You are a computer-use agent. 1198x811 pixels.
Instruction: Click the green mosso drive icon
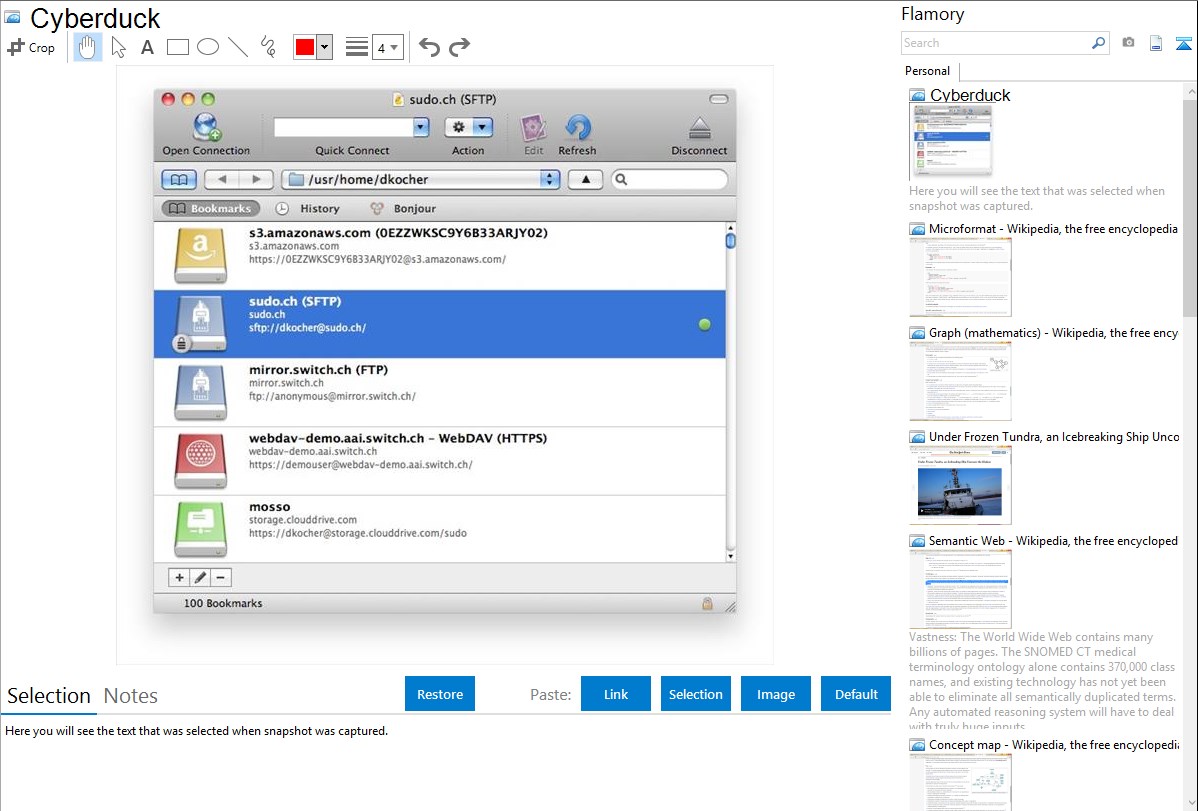click(200, 530)
